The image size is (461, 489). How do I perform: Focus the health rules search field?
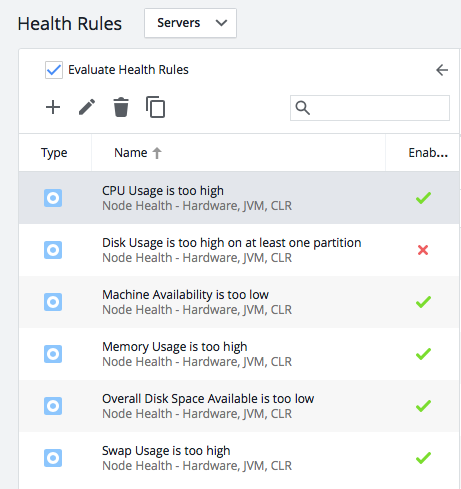(370, 108)
